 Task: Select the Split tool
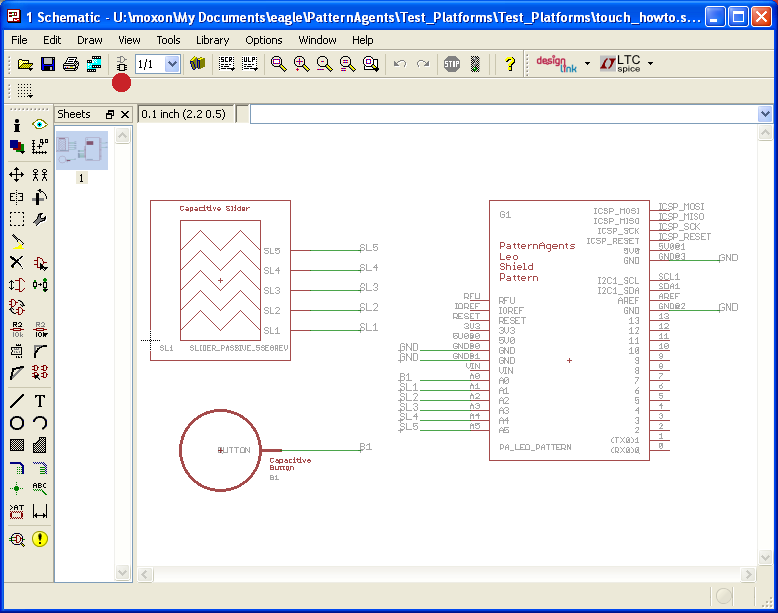tap(17, 372)
